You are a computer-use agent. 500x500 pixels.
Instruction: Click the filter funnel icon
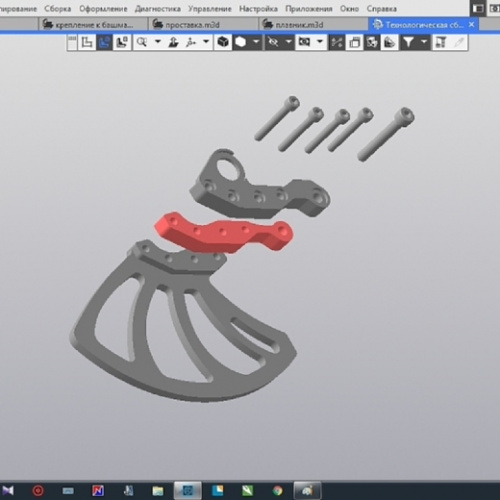tap(408, 42)
